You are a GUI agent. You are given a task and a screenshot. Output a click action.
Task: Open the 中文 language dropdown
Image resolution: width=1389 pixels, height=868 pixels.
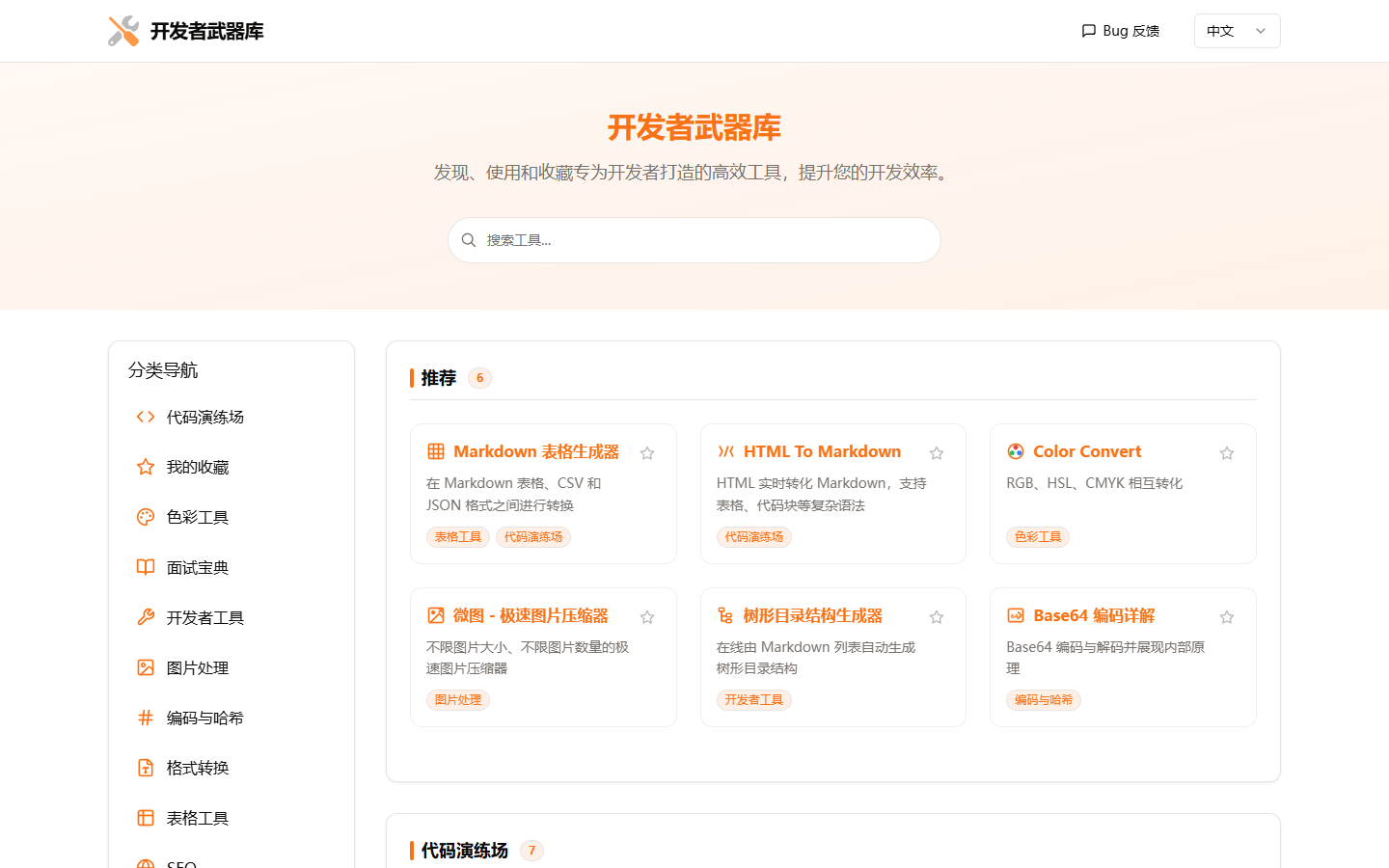tap(1237, 31)
